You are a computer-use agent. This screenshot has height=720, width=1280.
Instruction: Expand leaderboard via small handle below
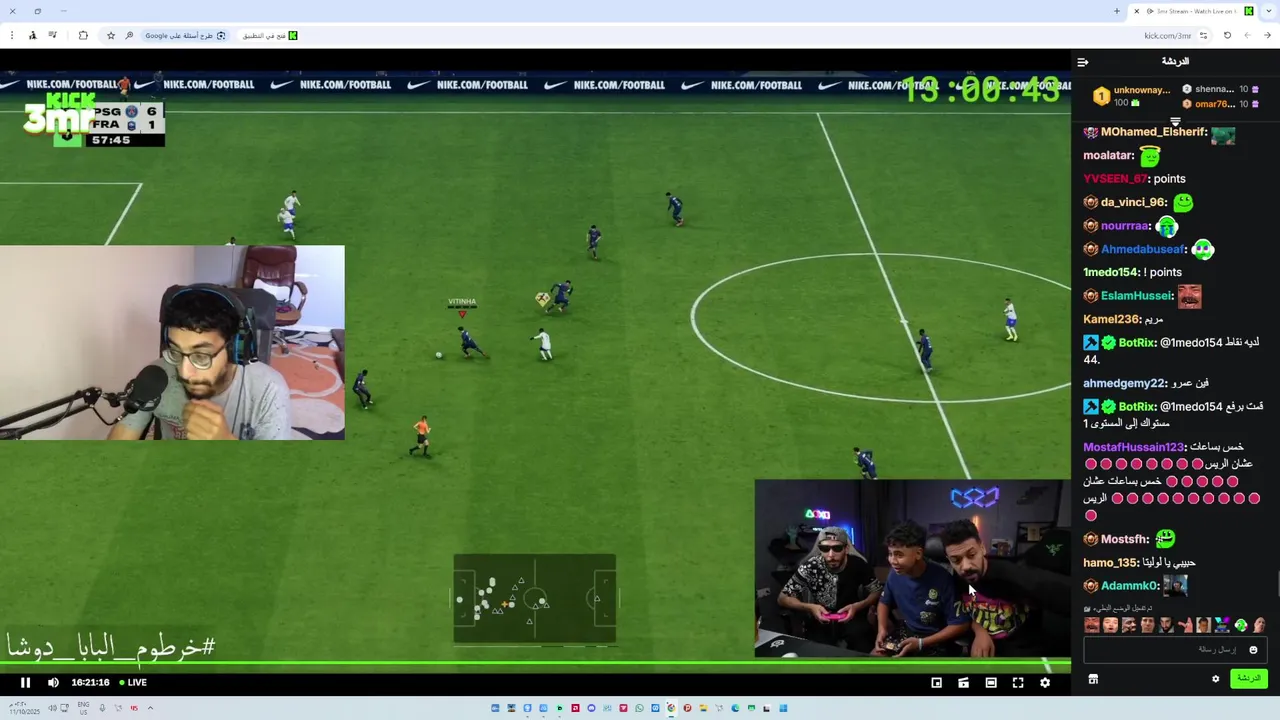coord(1175,121)
